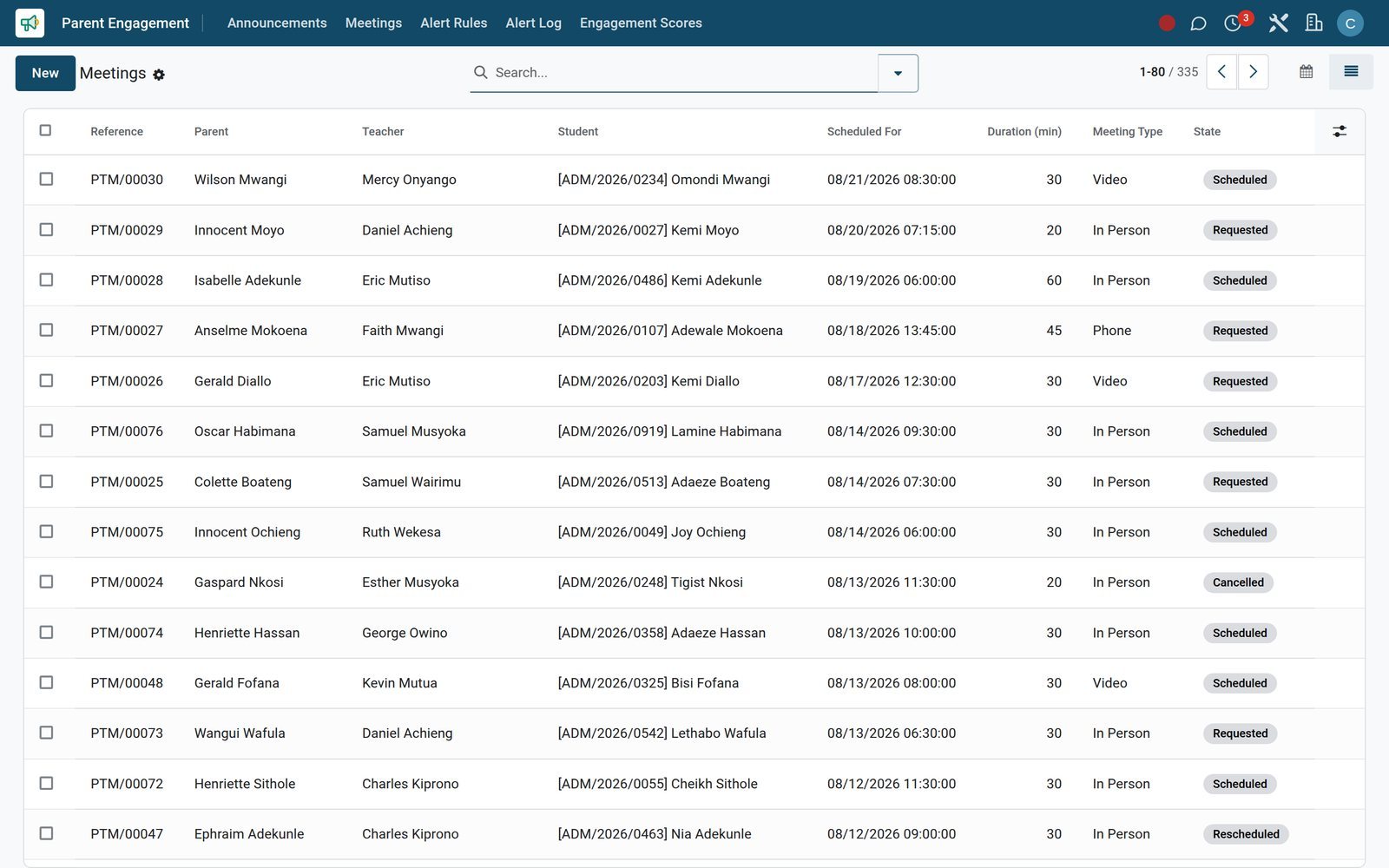Open the debug tools wrench icon
The height and width of the screenshot is (868, 1389).
coord(1278,23)
